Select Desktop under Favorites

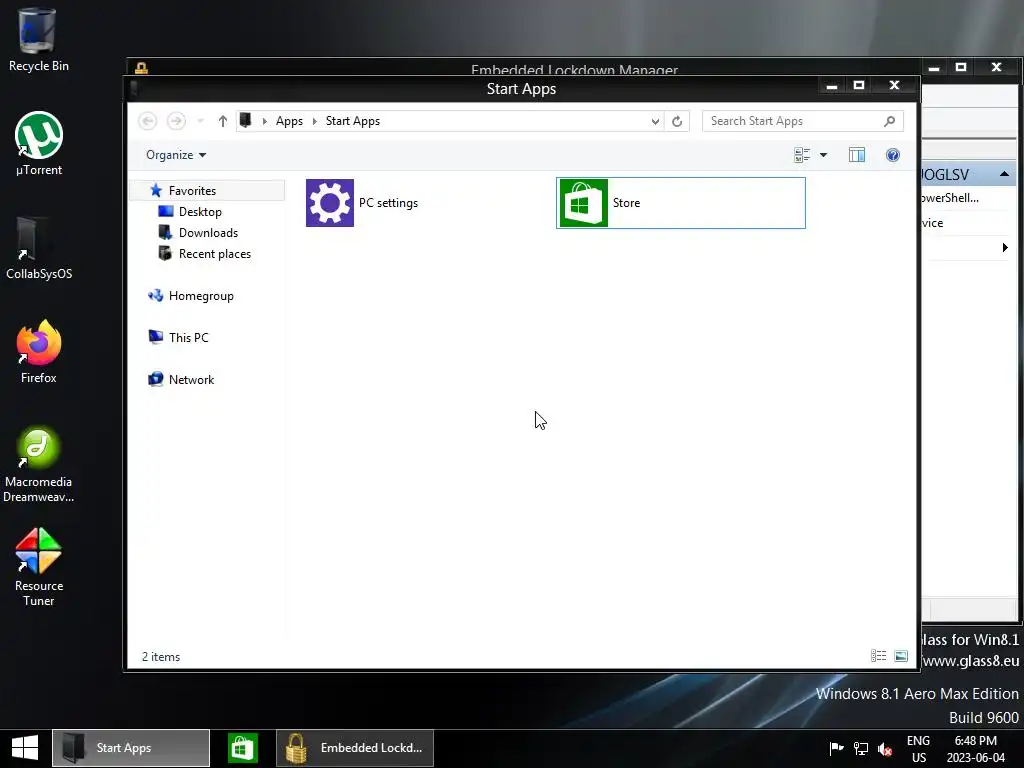[x=200, y=212]
